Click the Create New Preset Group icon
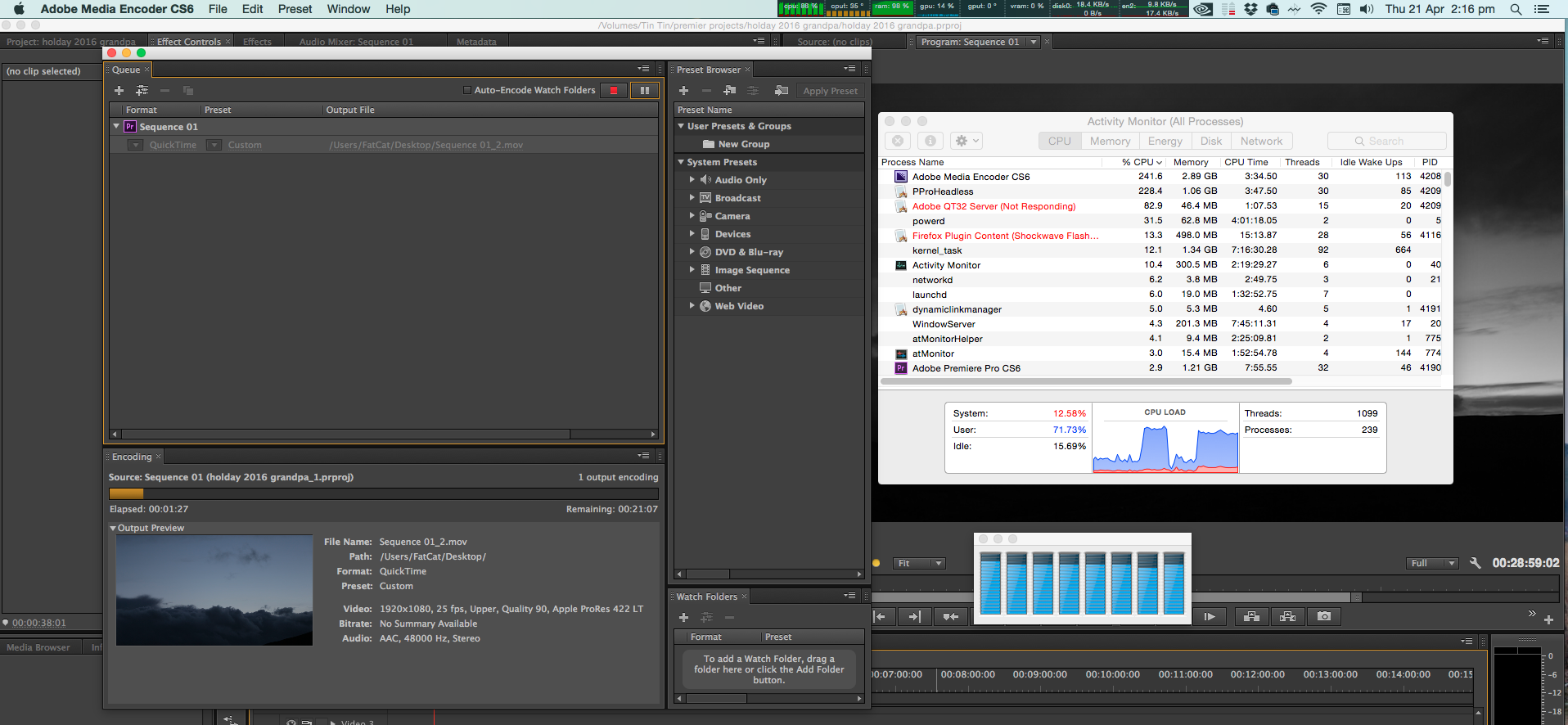 729,91
